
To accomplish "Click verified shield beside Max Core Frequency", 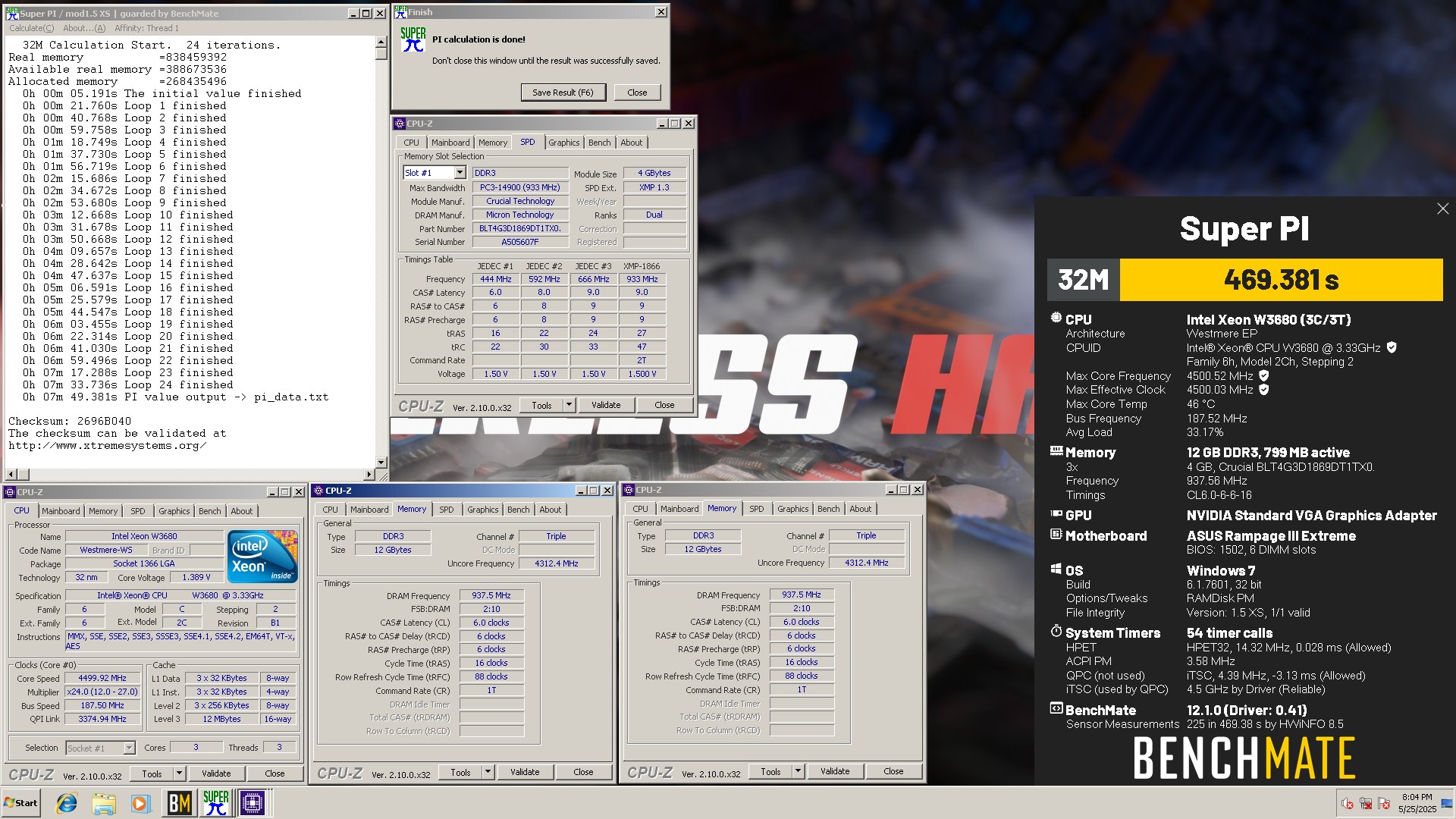I will tap(1264, 375).
